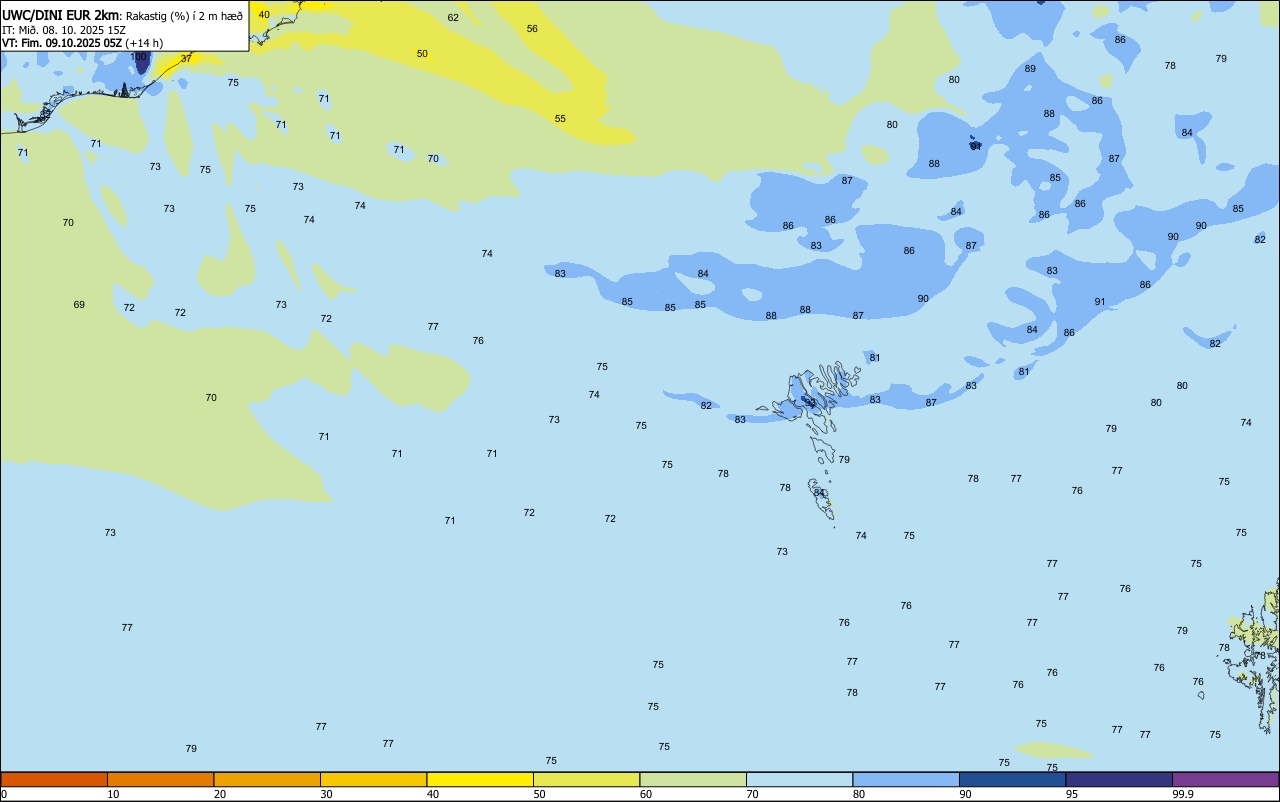Click the humidity value 55 in the yellow band
Image resolution: width=1280 pixels, height=802 pixels.
click(x=560, y=119)
